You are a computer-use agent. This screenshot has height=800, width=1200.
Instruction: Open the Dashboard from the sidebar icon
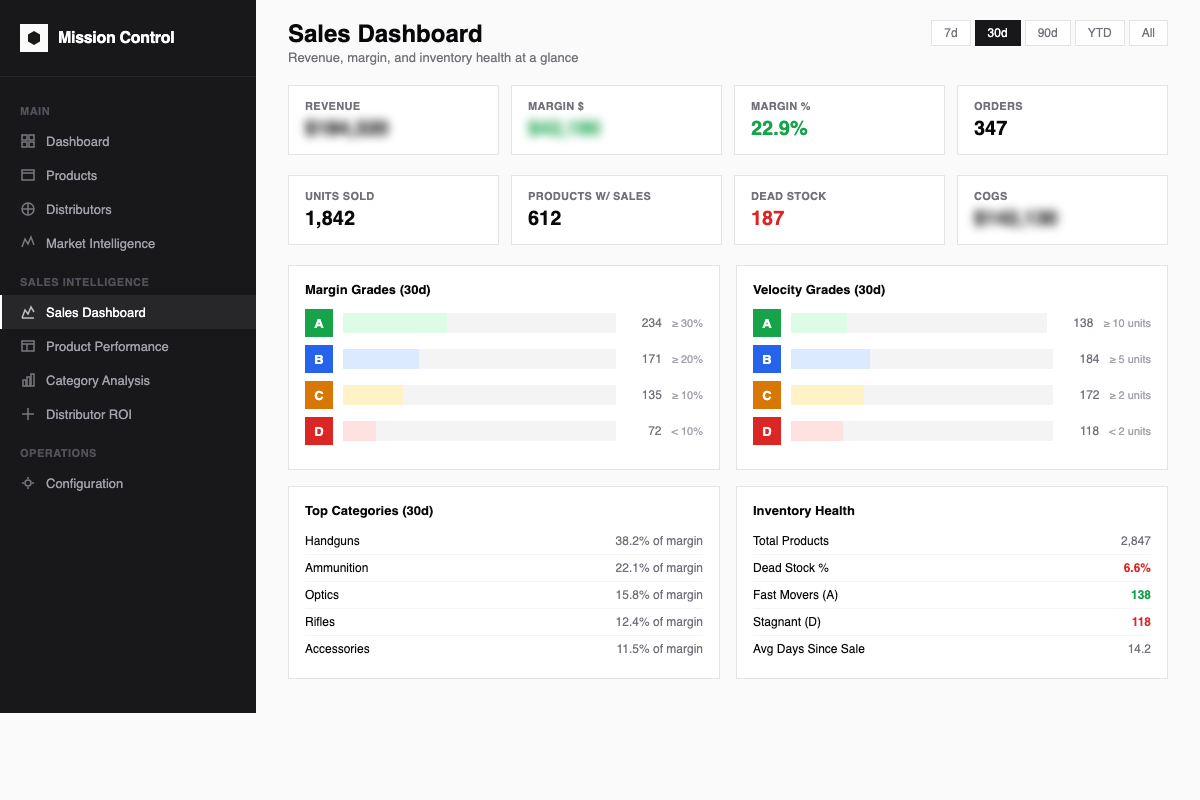pyautogui.click(x=30, y=141)
